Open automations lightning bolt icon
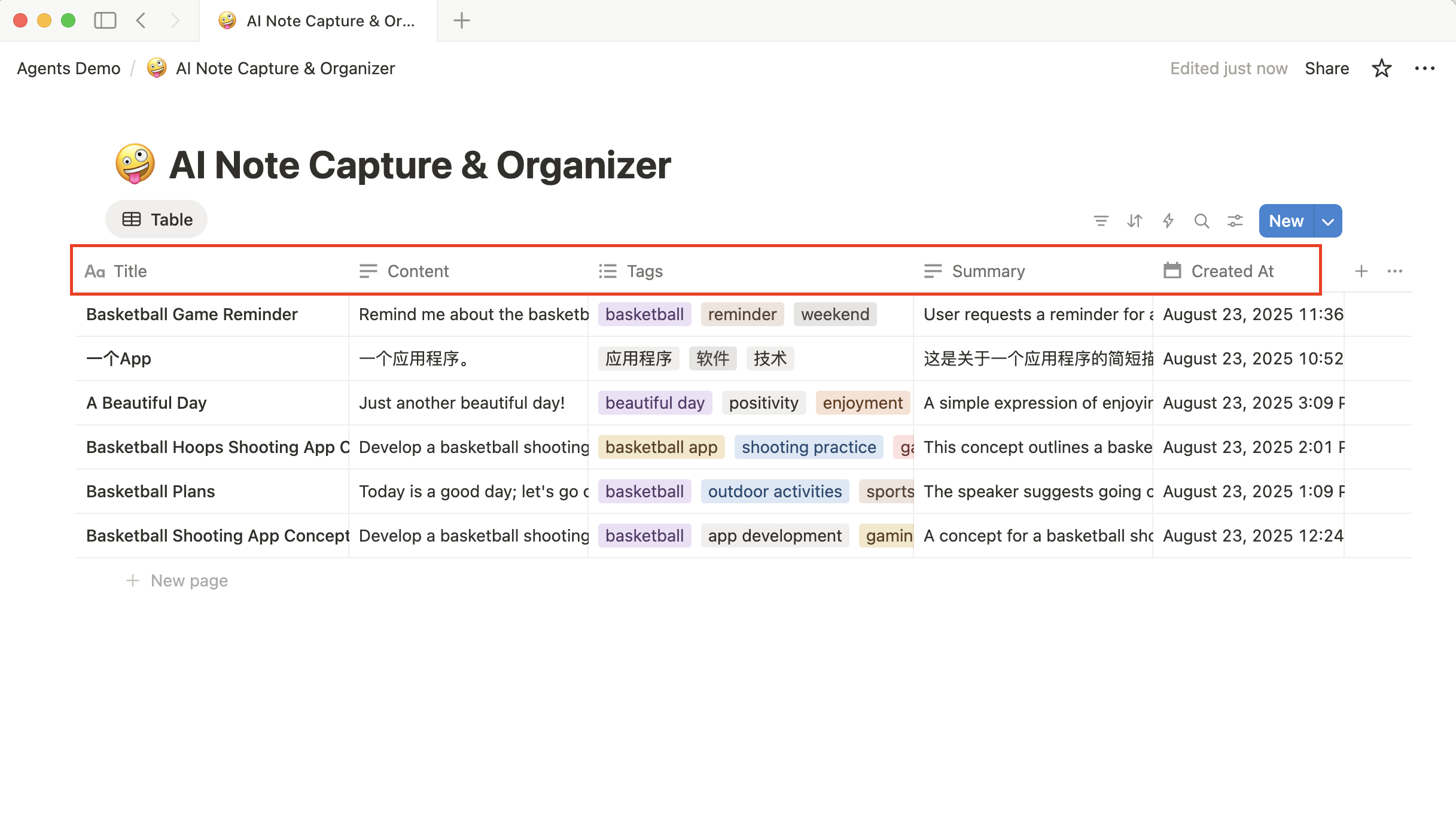Image resolution: width=1456 pixels, height=827 pixels. (1168, 221)
